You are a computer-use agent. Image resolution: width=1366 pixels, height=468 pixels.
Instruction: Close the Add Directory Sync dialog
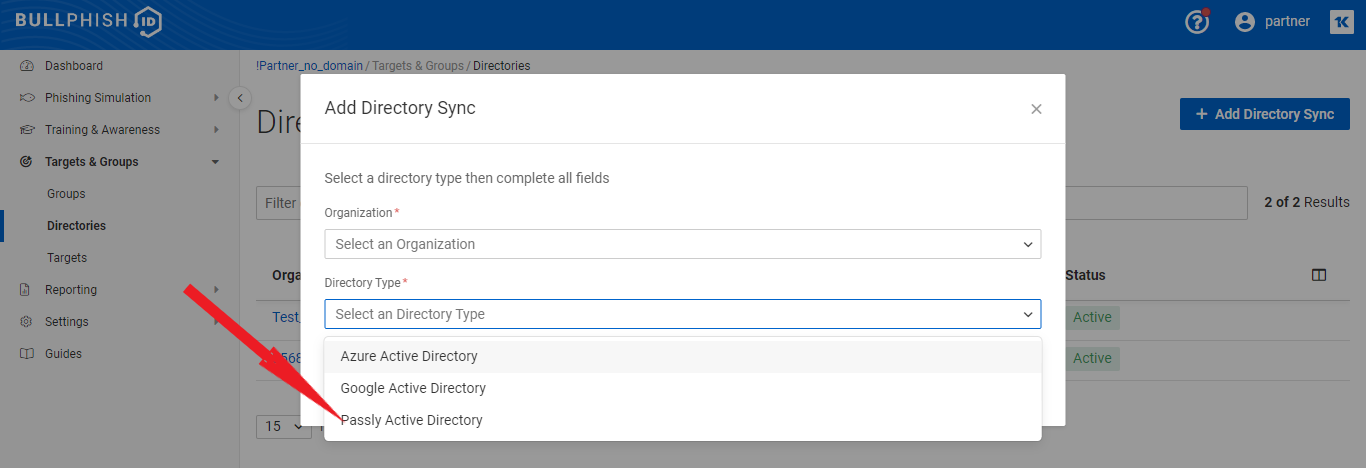point(1036,109)
